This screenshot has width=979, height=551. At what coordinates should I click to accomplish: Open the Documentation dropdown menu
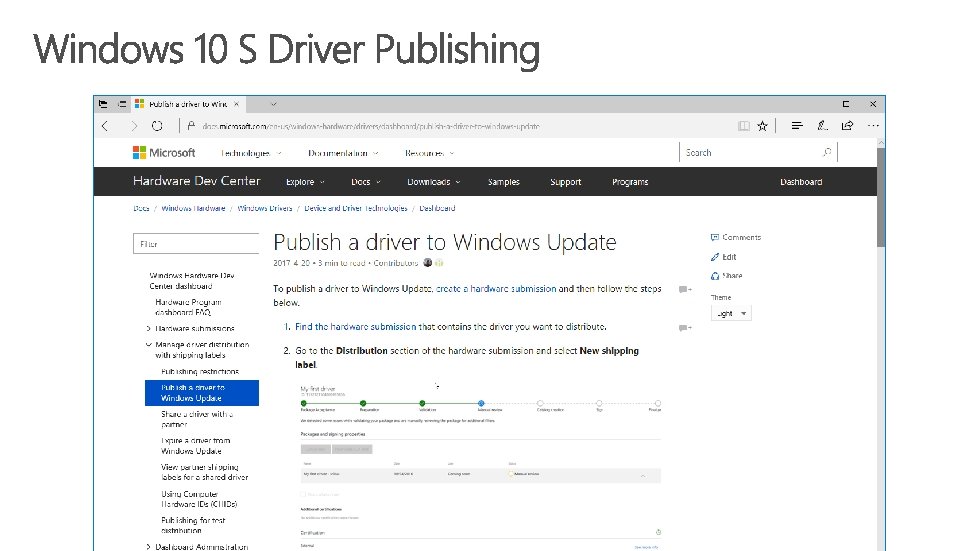click(x=343, y=154)
